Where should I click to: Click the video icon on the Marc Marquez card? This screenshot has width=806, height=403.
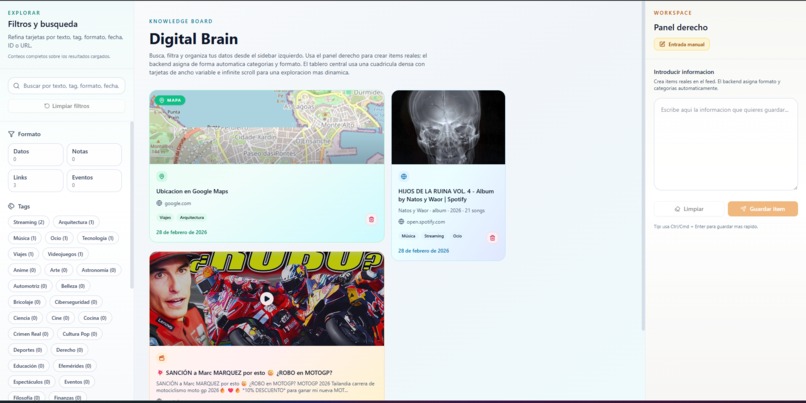click(x=162, y=358)
